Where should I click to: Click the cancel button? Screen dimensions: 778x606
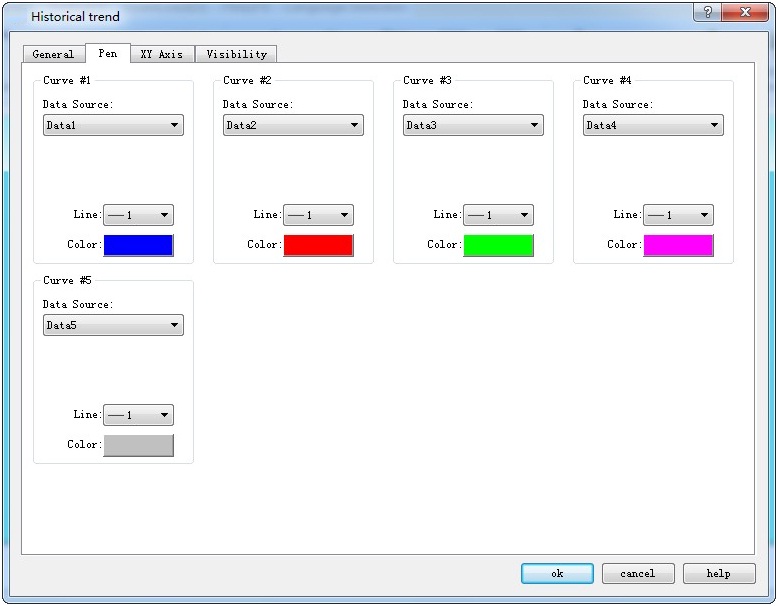click(637, 574)
